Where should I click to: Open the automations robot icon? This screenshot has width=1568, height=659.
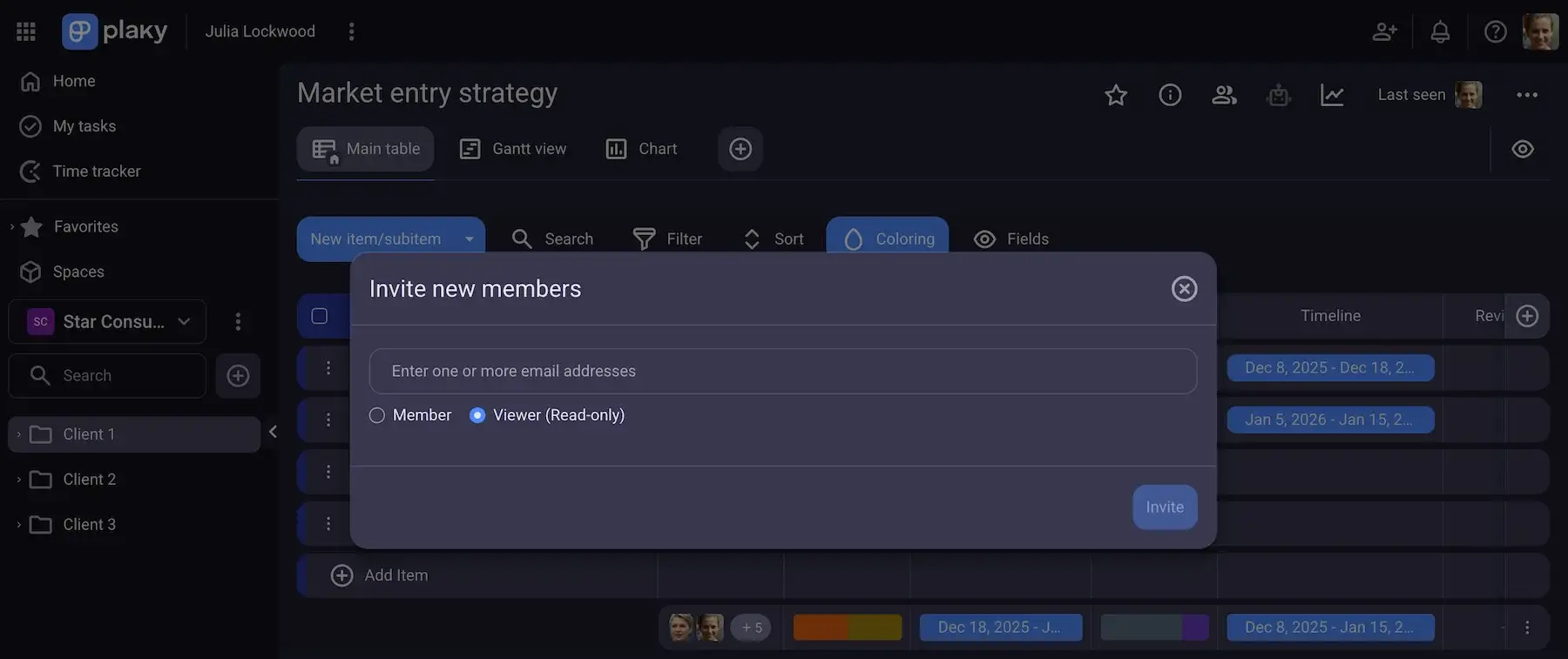tap(1279, 95)
